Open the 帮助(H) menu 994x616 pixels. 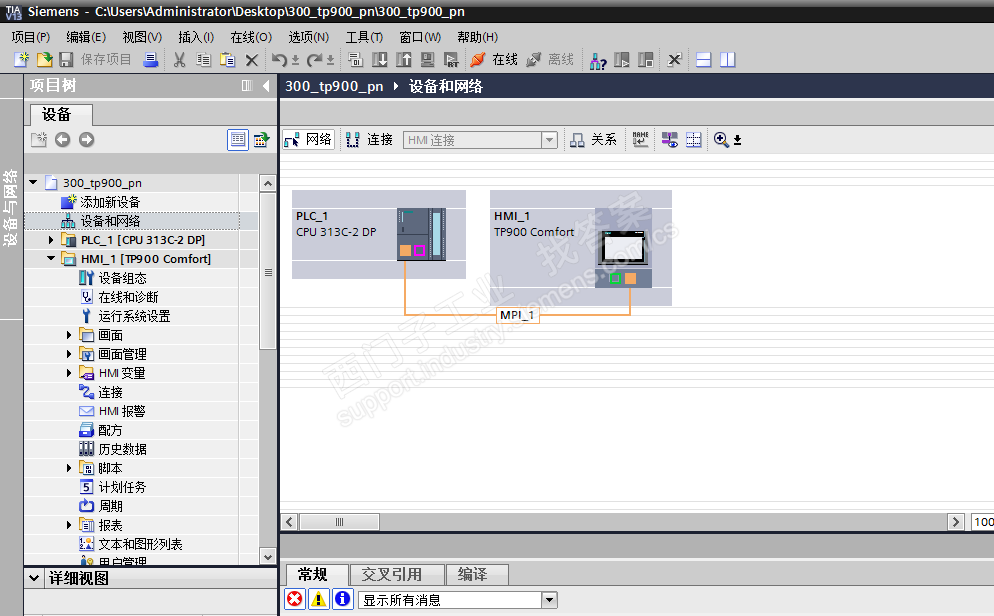[477, 37]
